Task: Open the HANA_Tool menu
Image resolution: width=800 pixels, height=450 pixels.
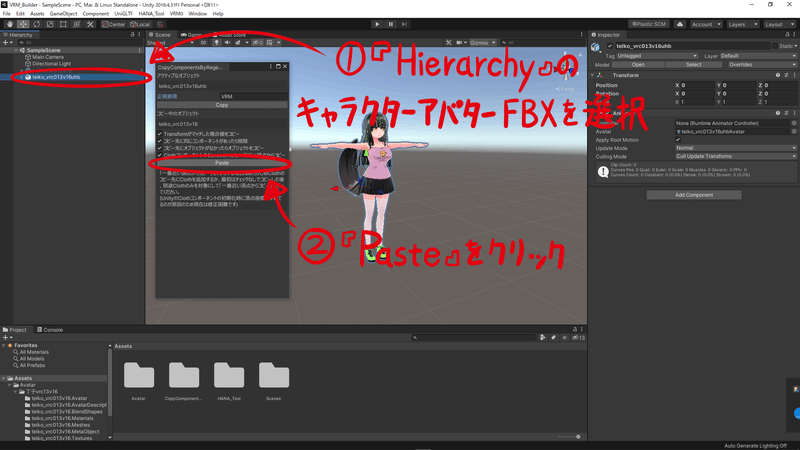Action: [x=151, y=14]
